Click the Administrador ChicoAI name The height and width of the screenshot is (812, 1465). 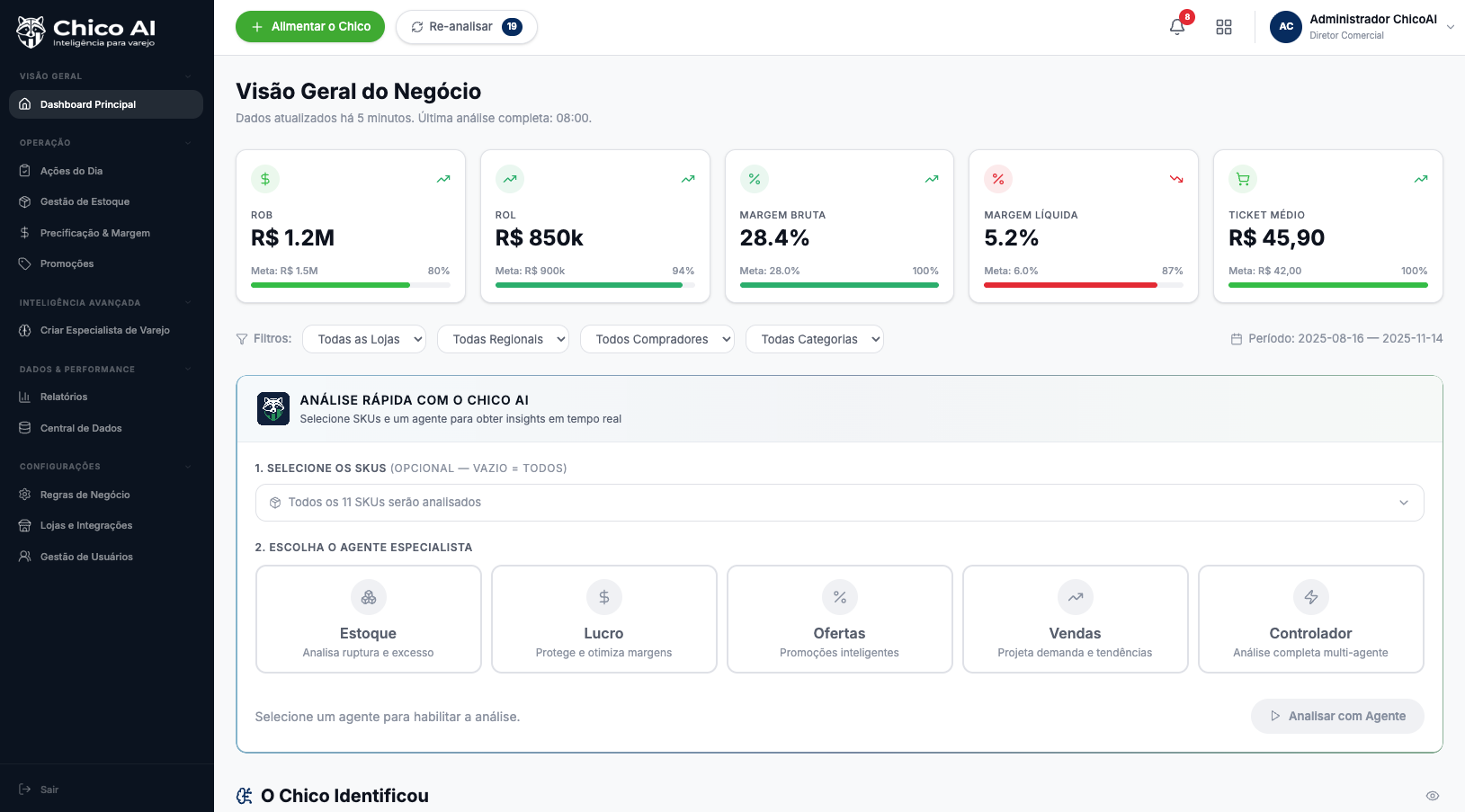[1373, 19]
